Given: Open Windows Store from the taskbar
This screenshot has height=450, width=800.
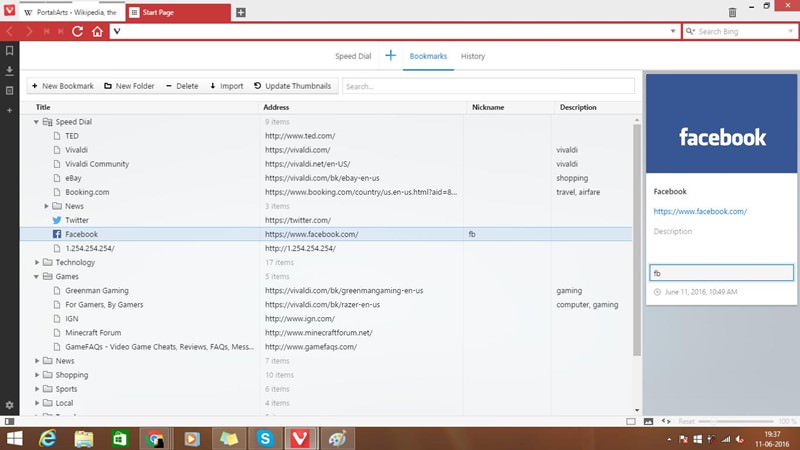Looking at the screenshot, I should point(120,439).
